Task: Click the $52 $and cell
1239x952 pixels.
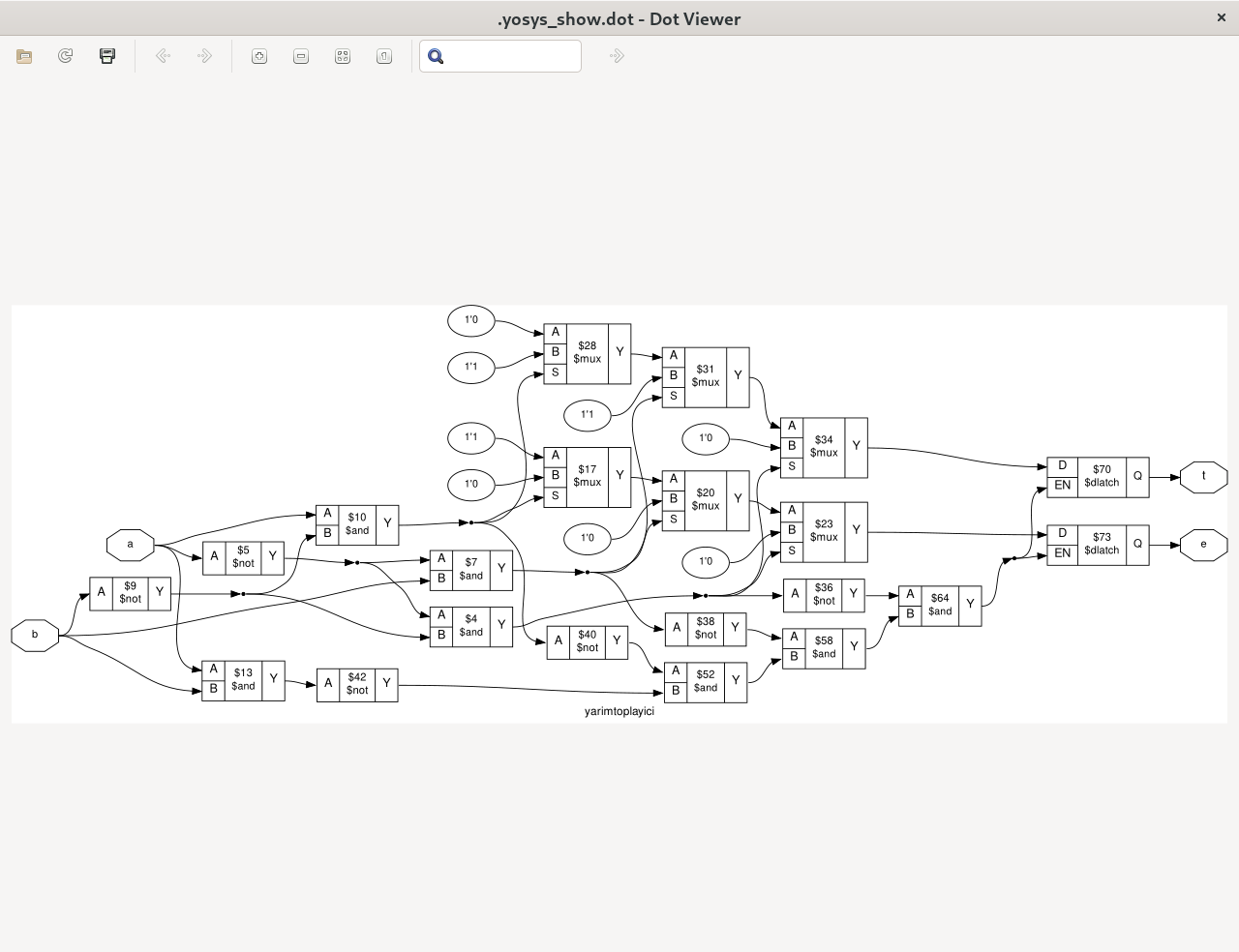Action: pos(706,681)
